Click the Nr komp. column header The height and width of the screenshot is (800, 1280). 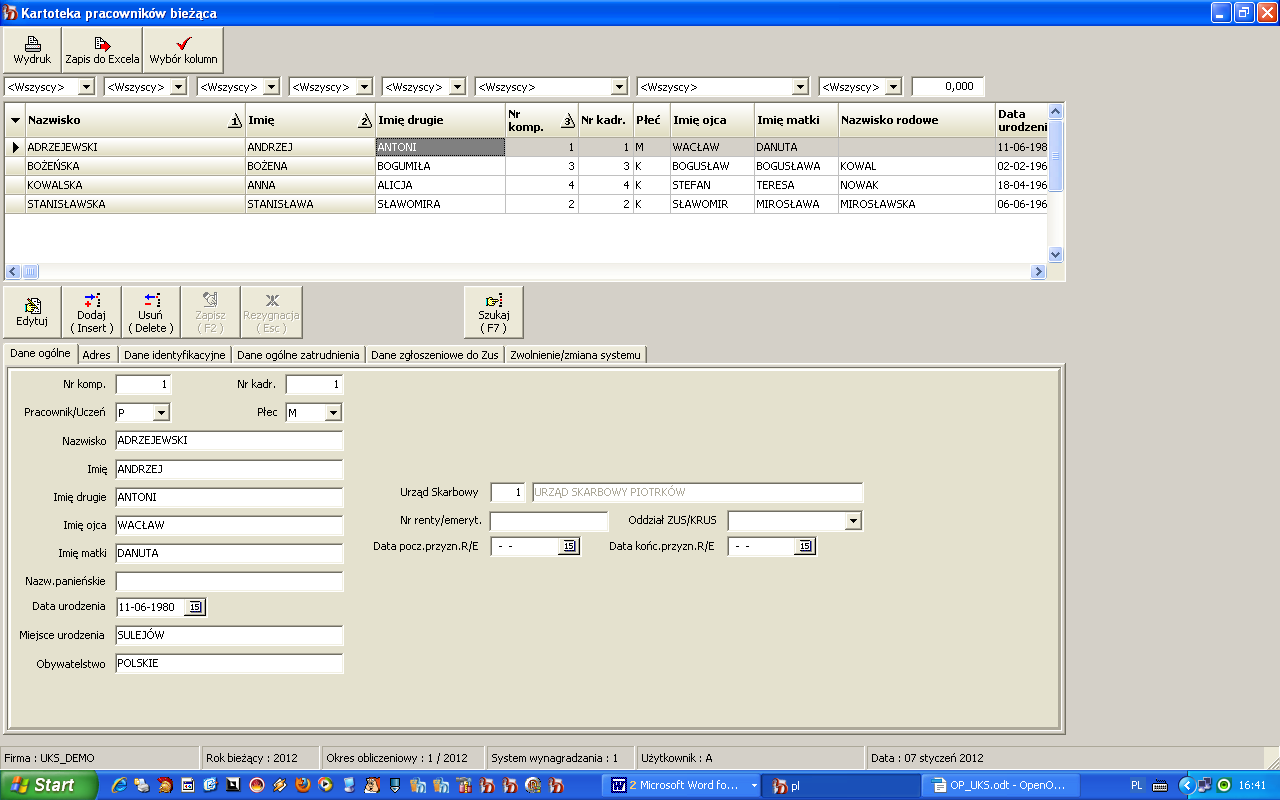click(541, 120)
